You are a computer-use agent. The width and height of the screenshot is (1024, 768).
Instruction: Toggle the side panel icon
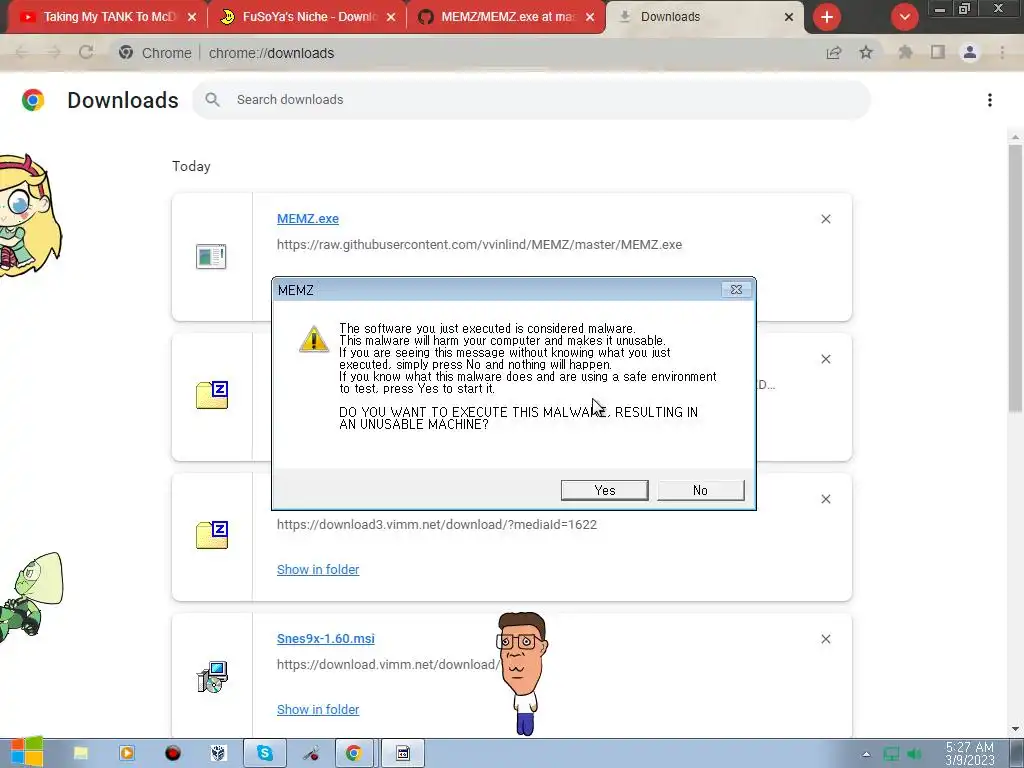938,52
